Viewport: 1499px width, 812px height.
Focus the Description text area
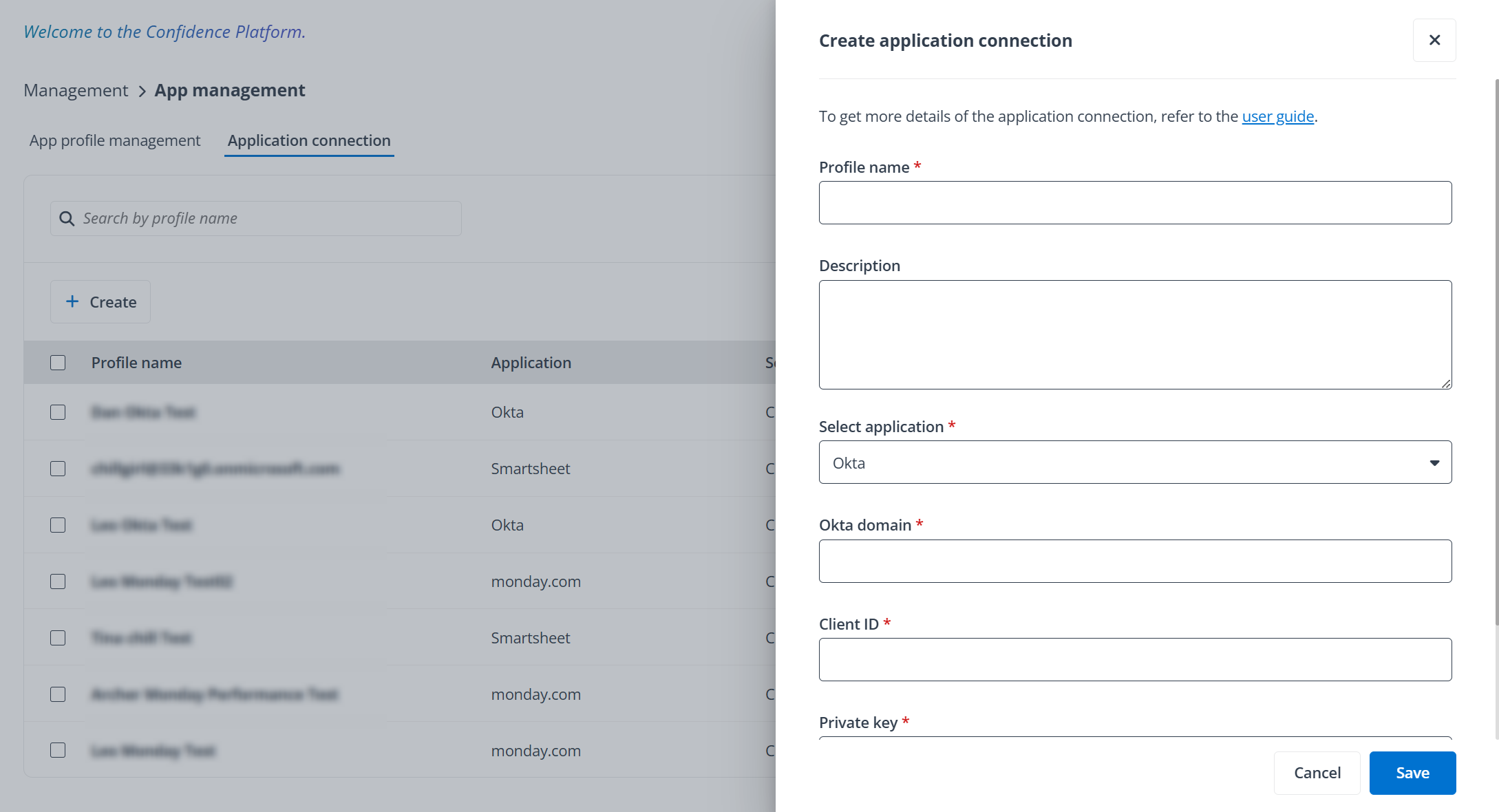point(1135,335)
